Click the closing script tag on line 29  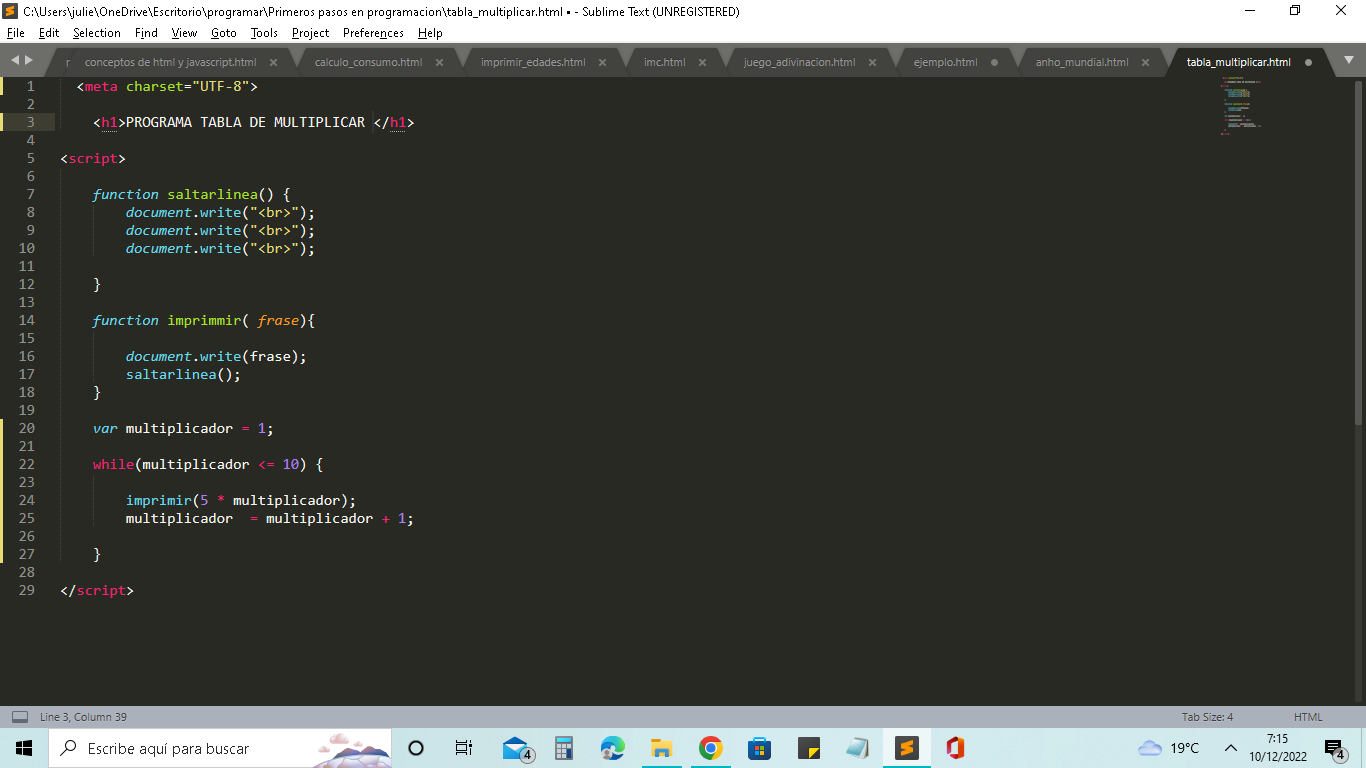click(x=97, y=590)
